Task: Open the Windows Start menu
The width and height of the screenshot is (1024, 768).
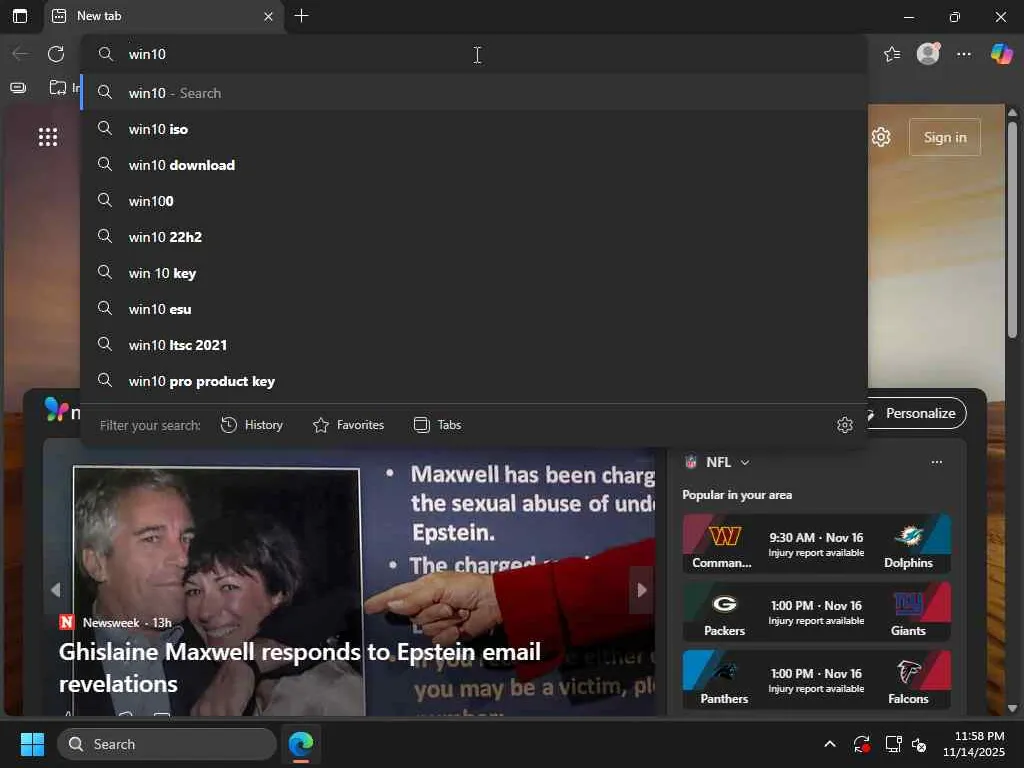Action: [x=32, y=744]
